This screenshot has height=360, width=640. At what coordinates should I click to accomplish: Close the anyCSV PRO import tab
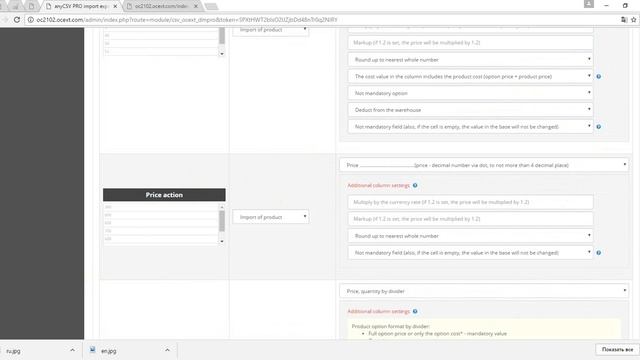click(x=115, y=6)
